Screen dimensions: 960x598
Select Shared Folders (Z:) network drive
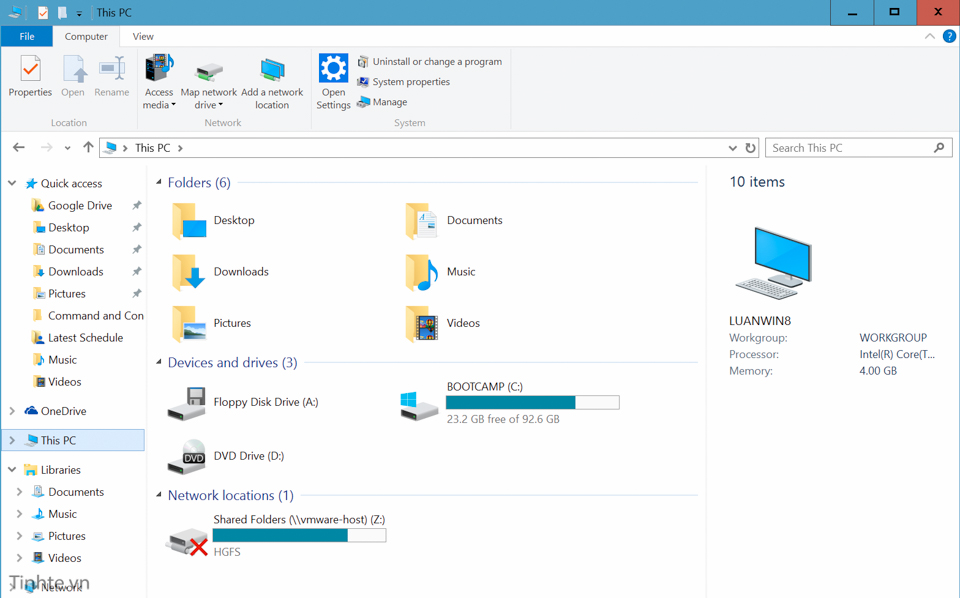pos(276,536)
